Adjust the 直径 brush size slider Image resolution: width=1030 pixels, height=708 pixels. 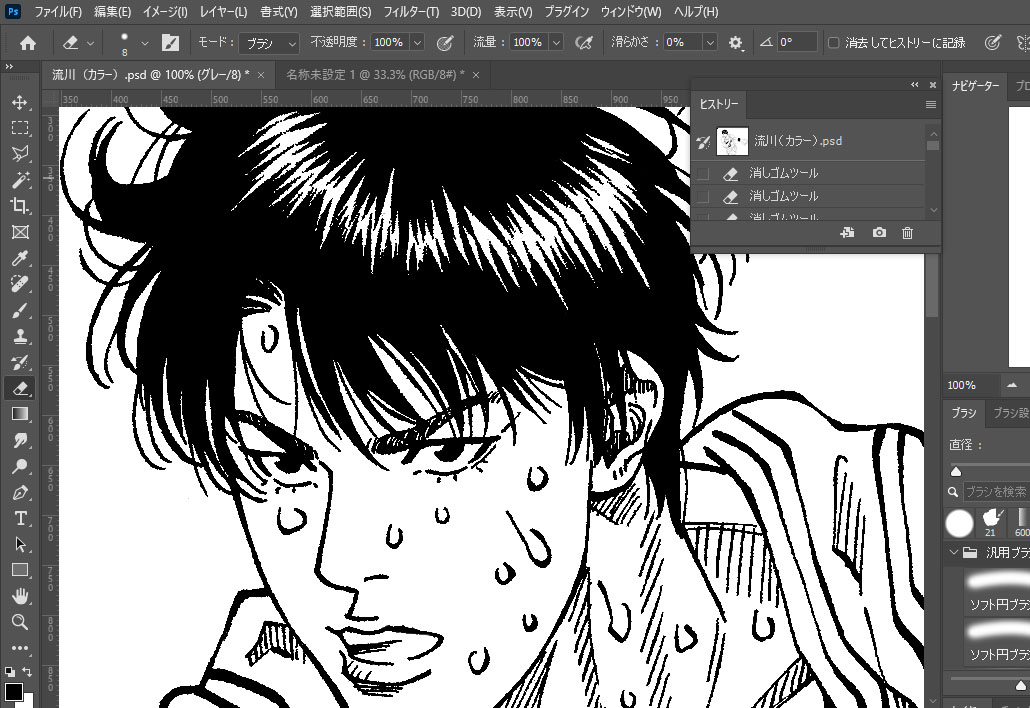[x=956, y=471]
